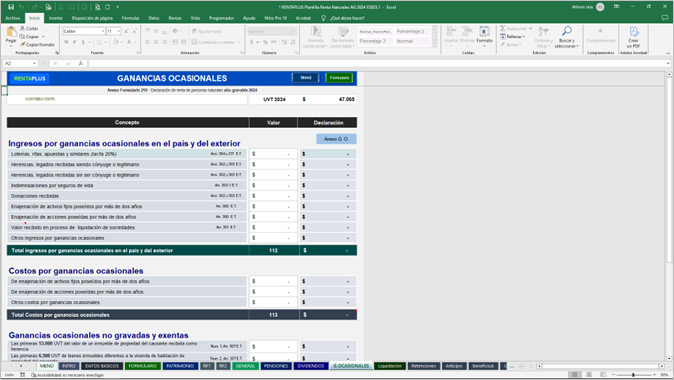Image resolution: width=674 pixels, height=380 pixels.
Task: Go to the DIVIDENDOS sheet tab
Action: tap(311, 366)
